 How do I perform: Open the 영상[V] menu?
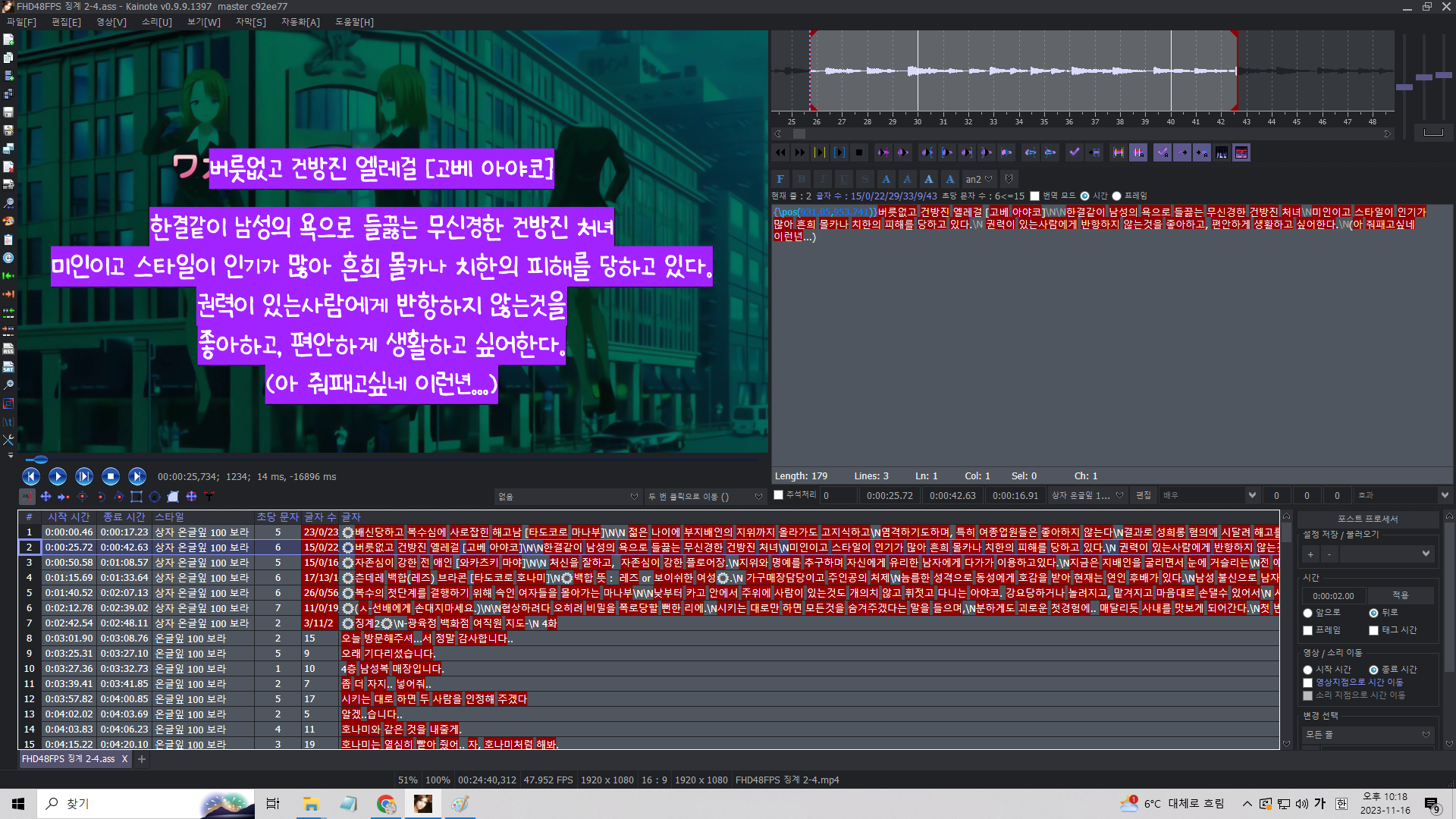click(x=111, y=22)
